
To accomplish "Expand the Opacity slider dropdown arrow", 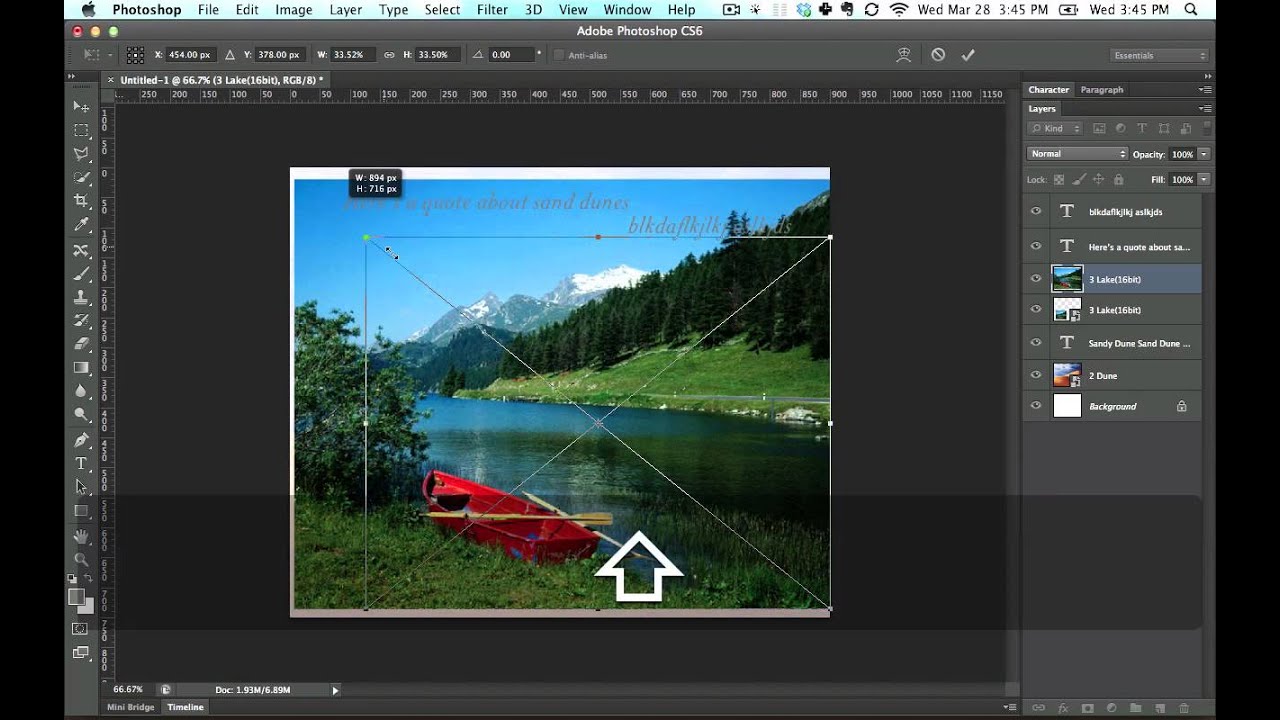I will tap(1203, 154).
